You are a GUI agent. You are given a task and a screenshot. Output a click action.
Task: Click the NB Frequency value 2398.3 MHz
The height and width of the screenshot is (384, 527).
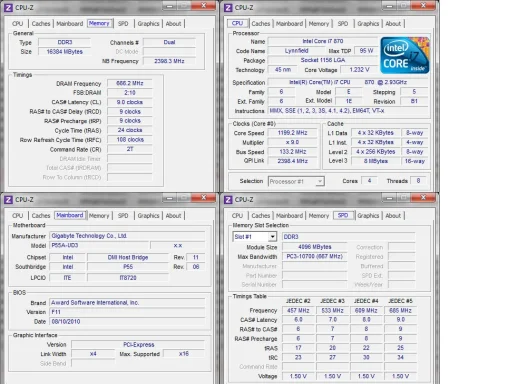[x=169, y=61]
